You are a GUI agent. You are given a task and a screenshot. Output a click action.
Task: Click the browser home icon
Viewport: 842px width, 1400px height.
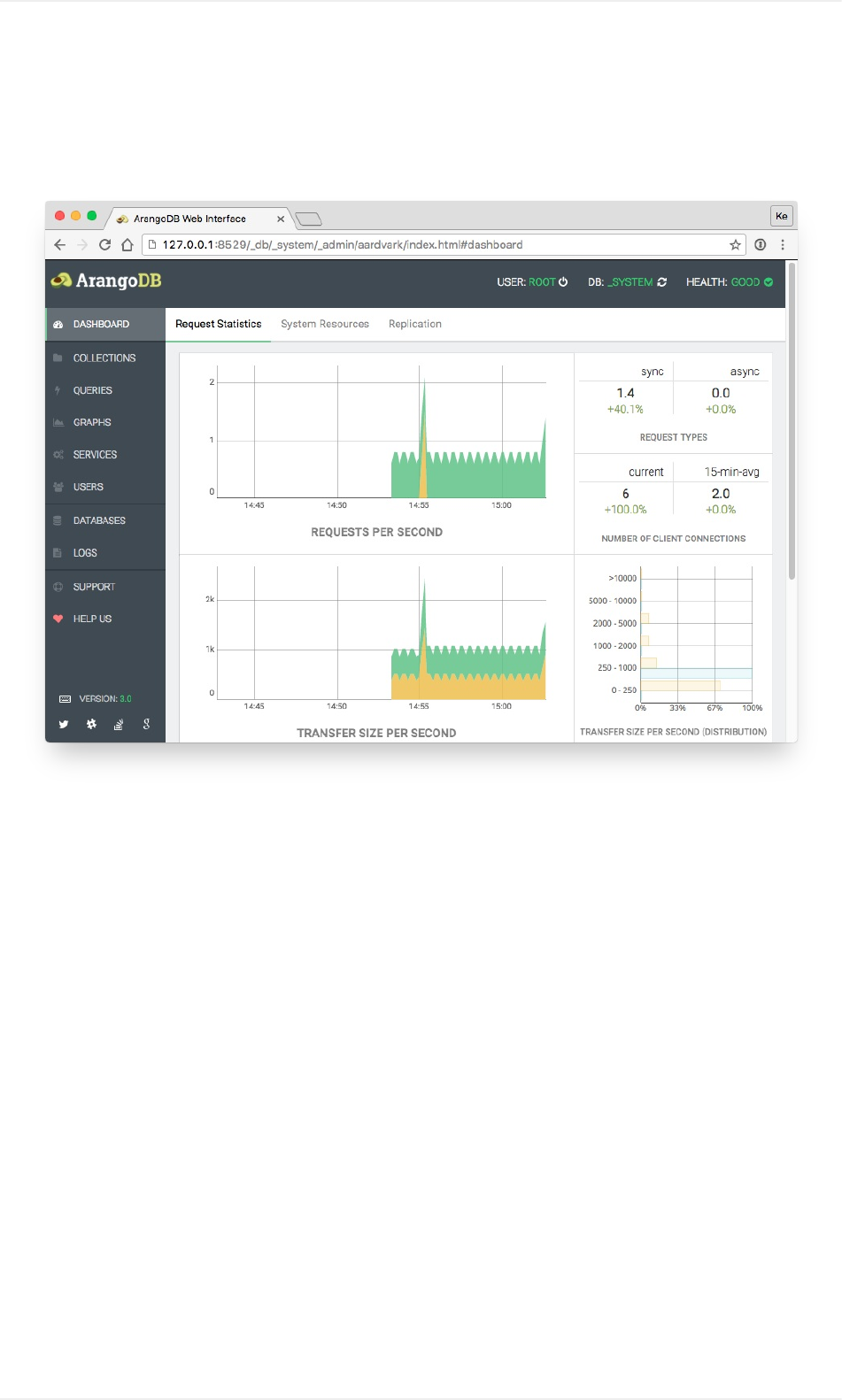(x=127, y=245)
